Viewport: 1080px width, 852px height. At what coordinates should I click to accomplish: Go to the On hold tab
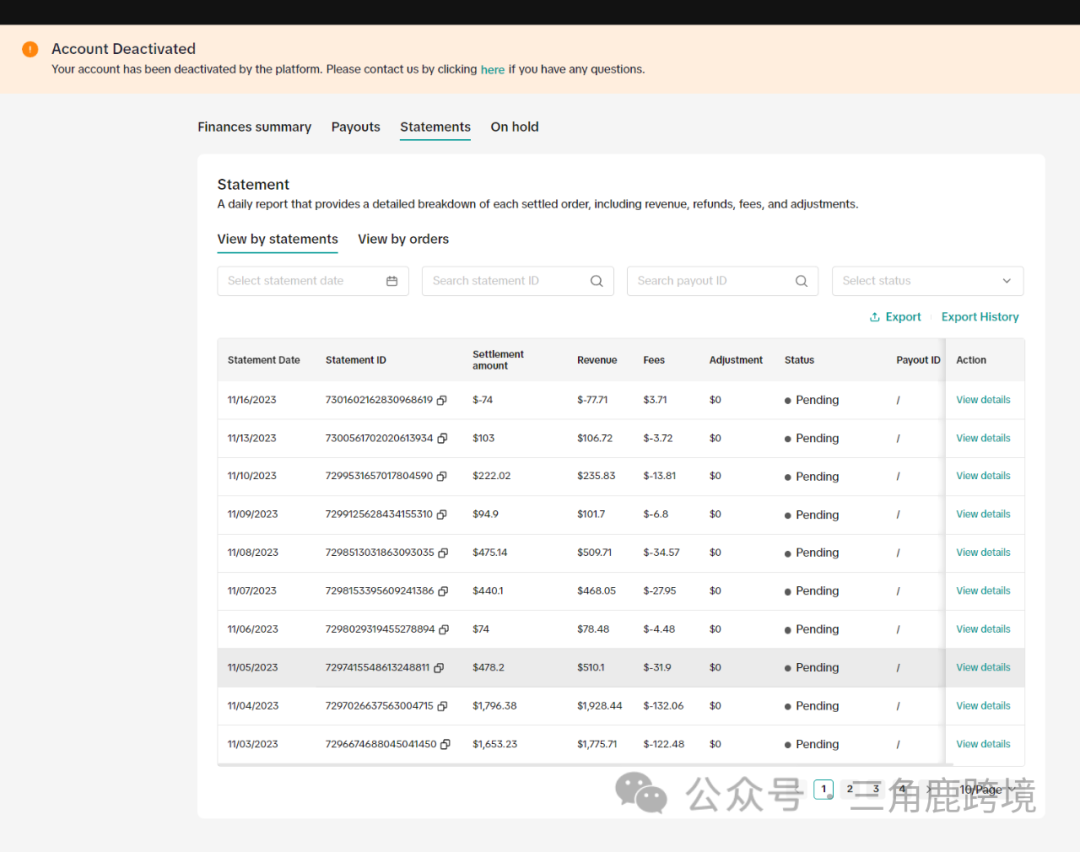[x=515, y=127]
